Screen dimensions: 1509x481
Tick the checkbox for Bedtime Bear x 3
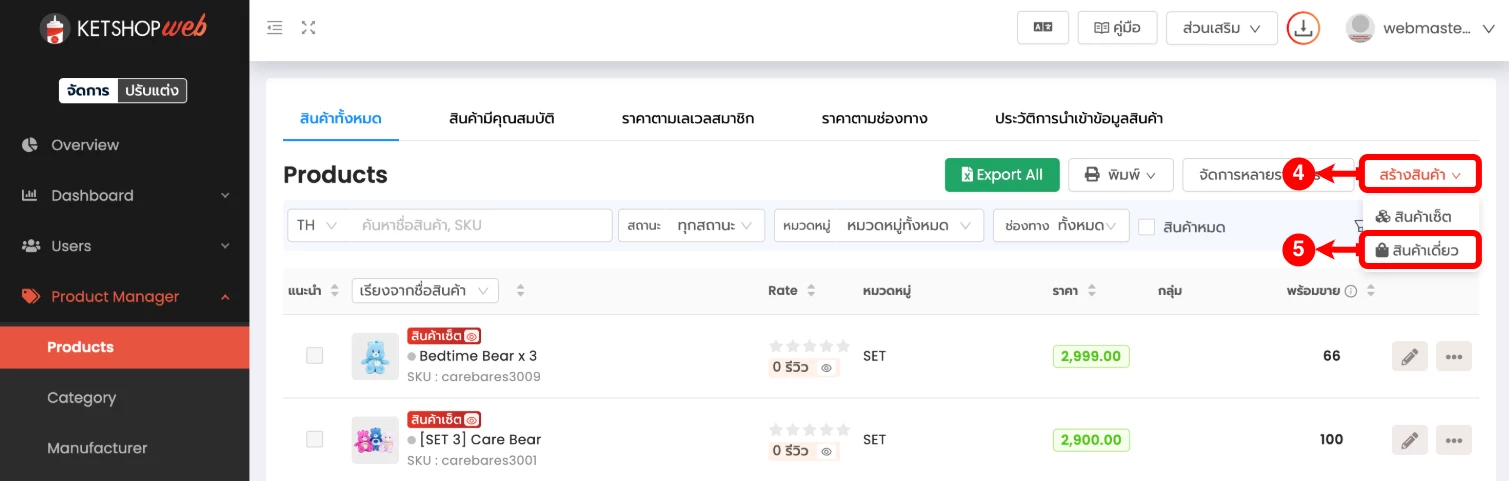(x=315, y=356)
